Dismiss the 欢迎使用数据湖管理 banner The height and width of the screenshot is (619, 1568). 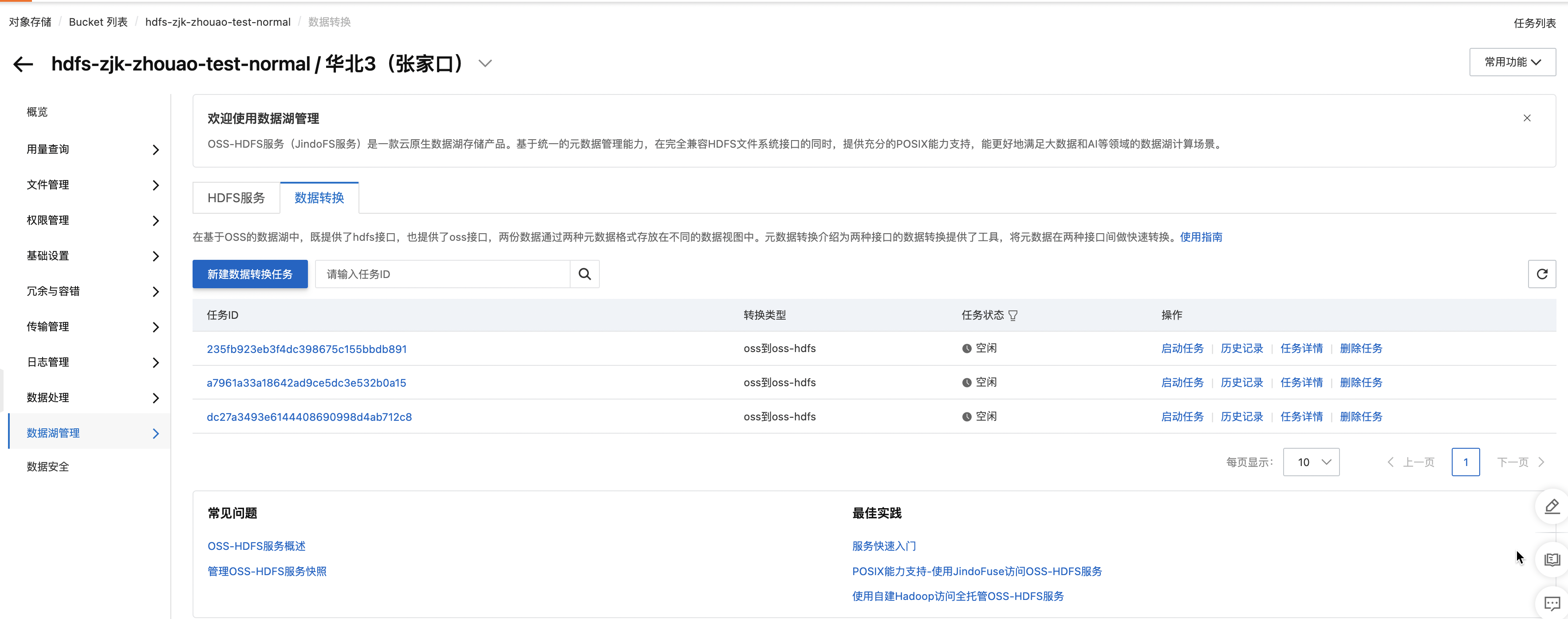[x=1527, y=118]
